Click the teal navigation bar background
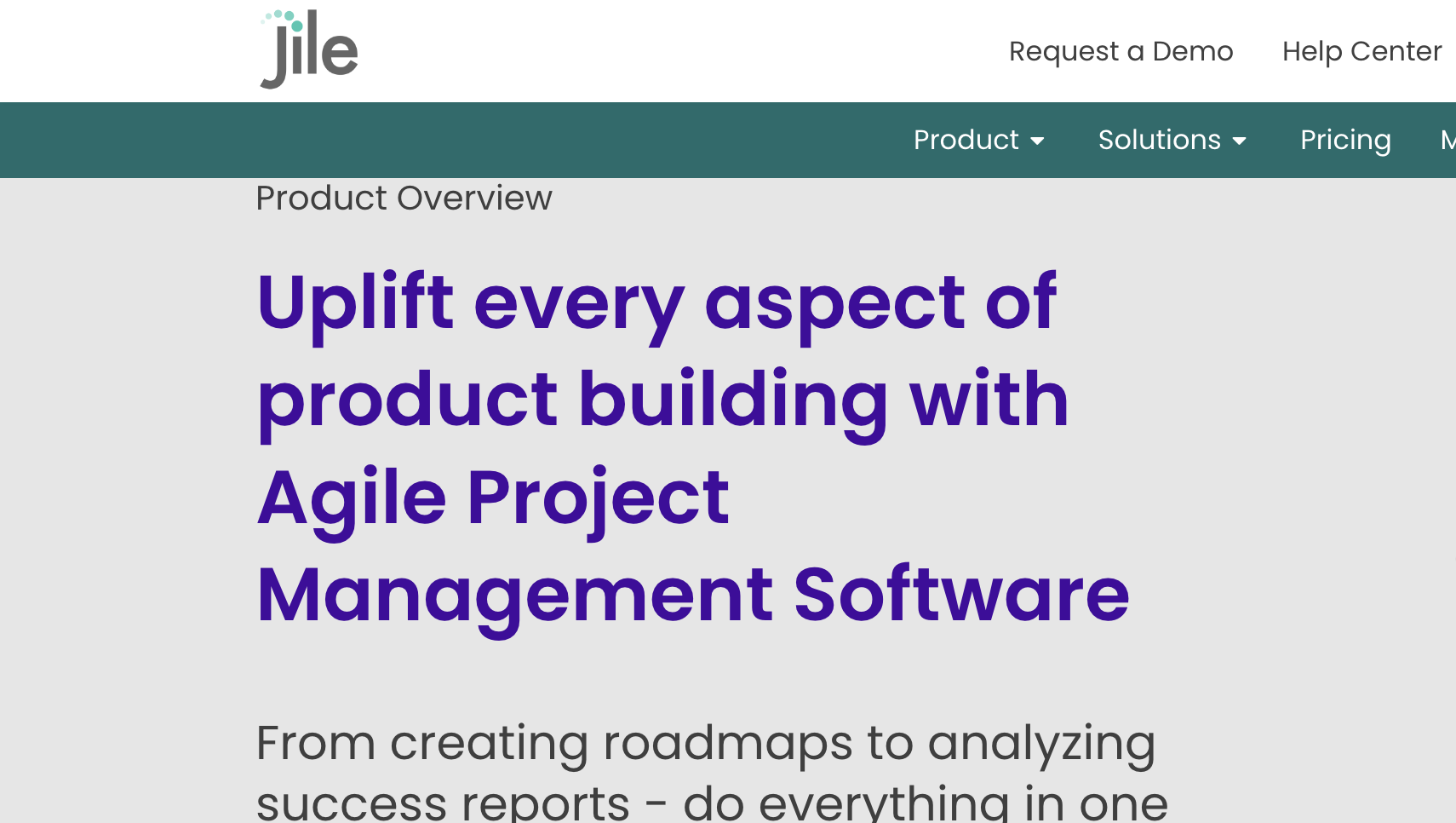1456x823 pixels. (x=511, y=140)
